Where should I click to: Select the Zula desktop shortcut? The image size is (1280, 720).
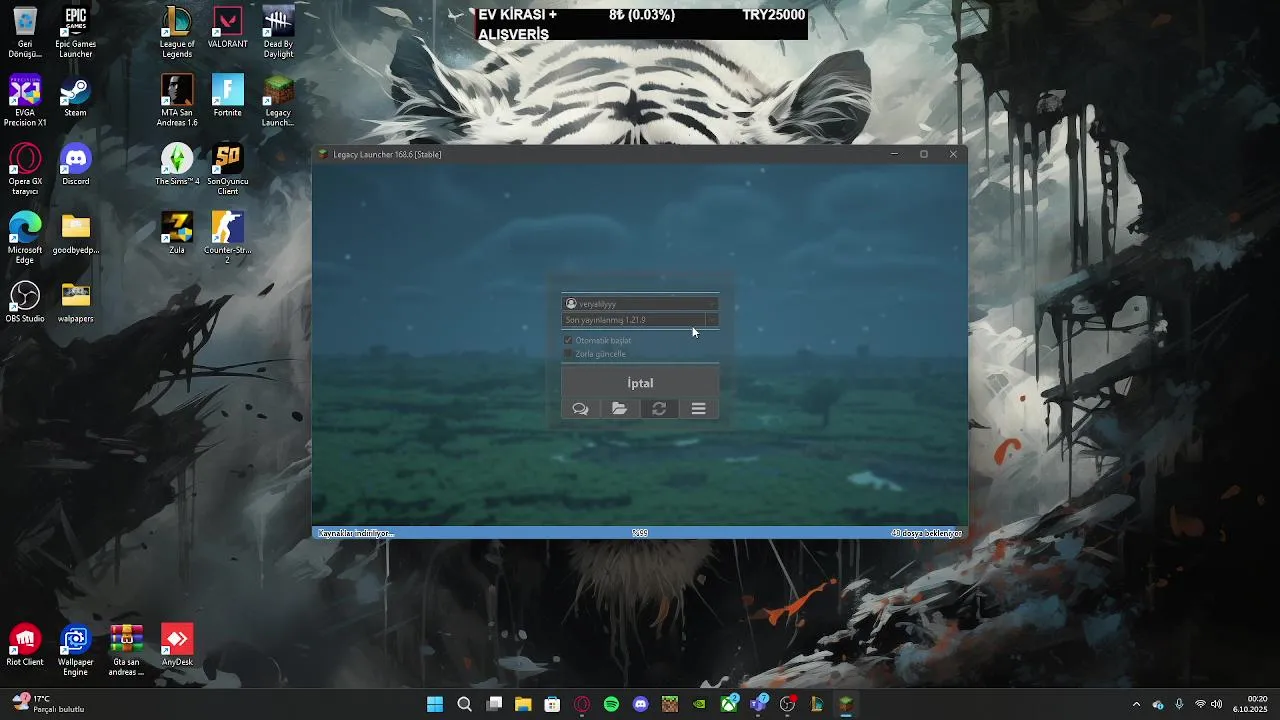[x=177, y=234]
